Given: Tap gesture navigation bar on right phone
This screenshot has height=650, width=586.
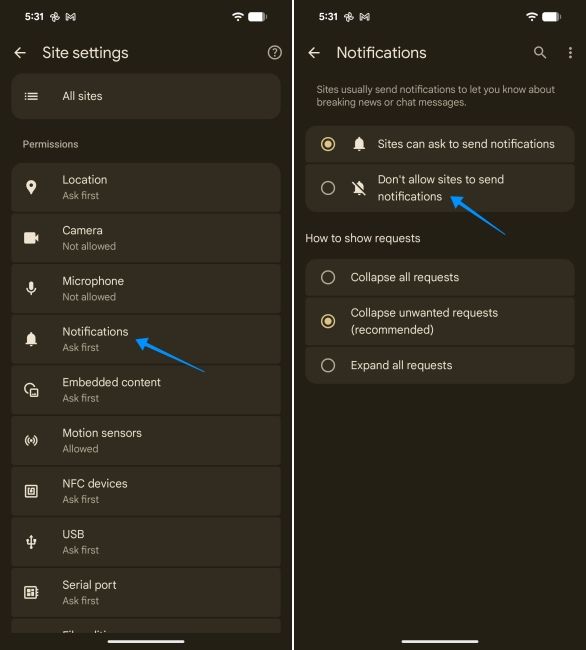Looking at the screenshot, I should [x=440, y=641].
